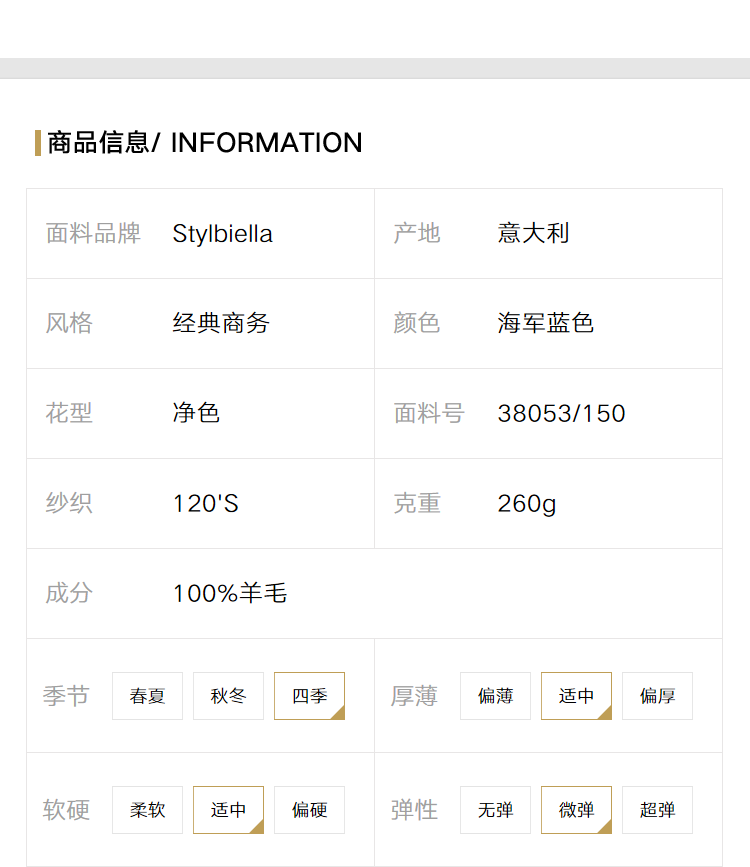
Task: Click the 260g weight value
Action: pos(527,504)
